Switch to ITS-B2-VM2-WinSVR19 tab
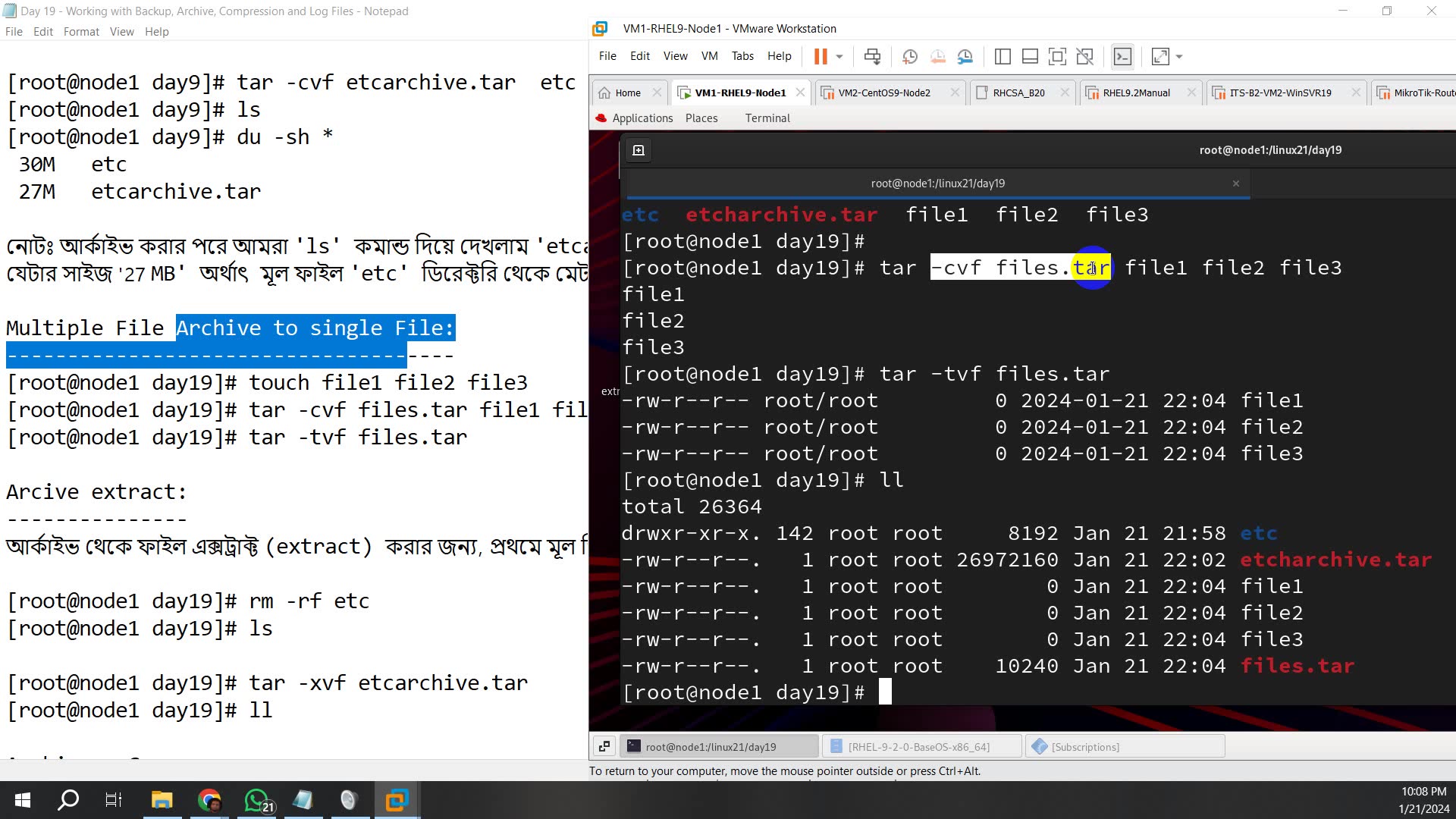This screenshot has height=819, width=1456. (x=1280, y=93)
